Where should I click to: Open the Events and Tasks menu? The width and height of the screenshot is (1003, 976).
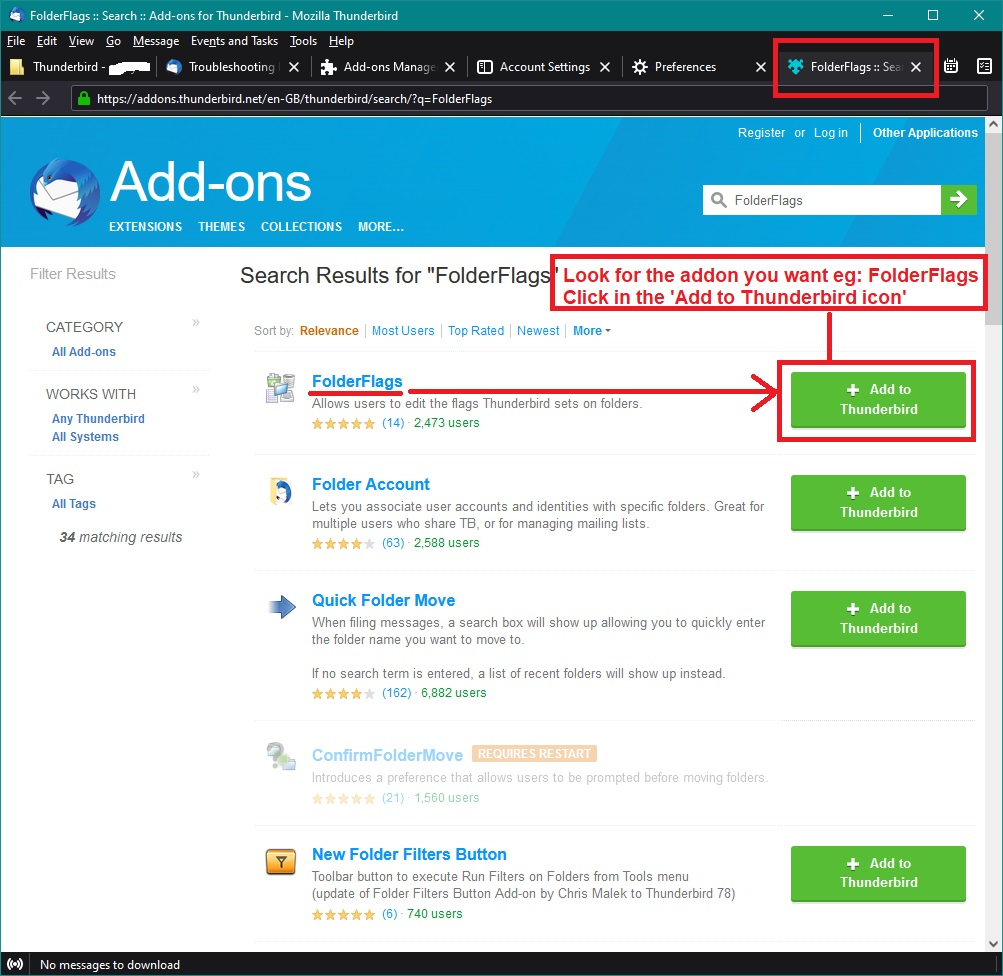234,41
